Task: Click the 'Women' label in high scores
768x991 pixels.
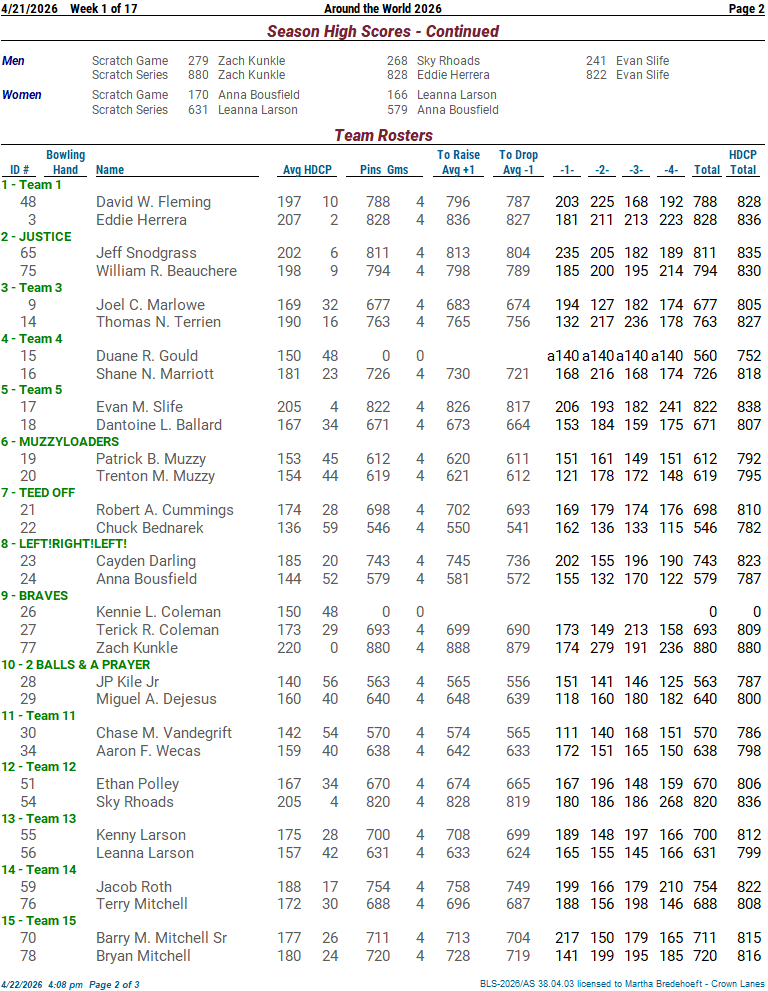Action: (22, 95)
